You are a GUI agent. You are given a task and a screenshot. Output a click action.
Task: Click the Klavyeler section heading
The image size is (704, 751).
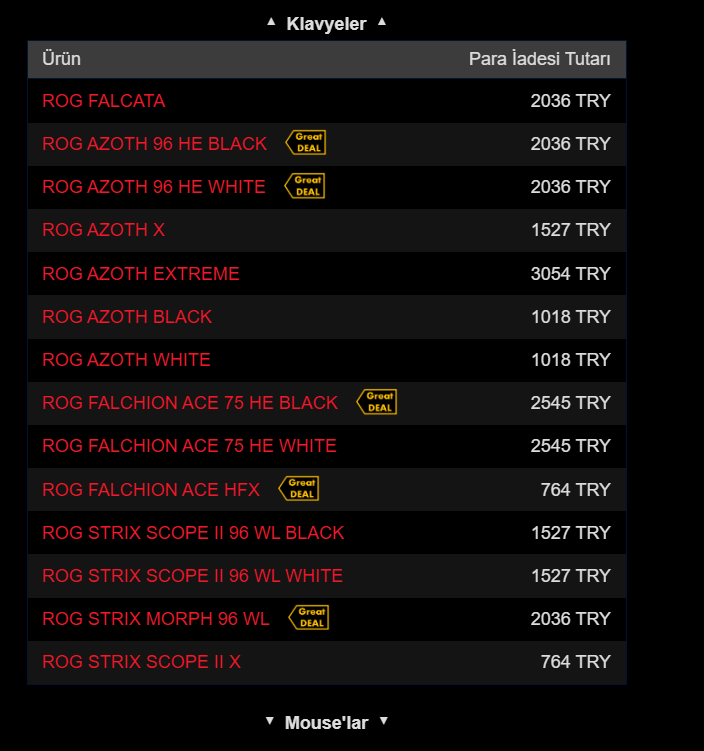(326, 24)
